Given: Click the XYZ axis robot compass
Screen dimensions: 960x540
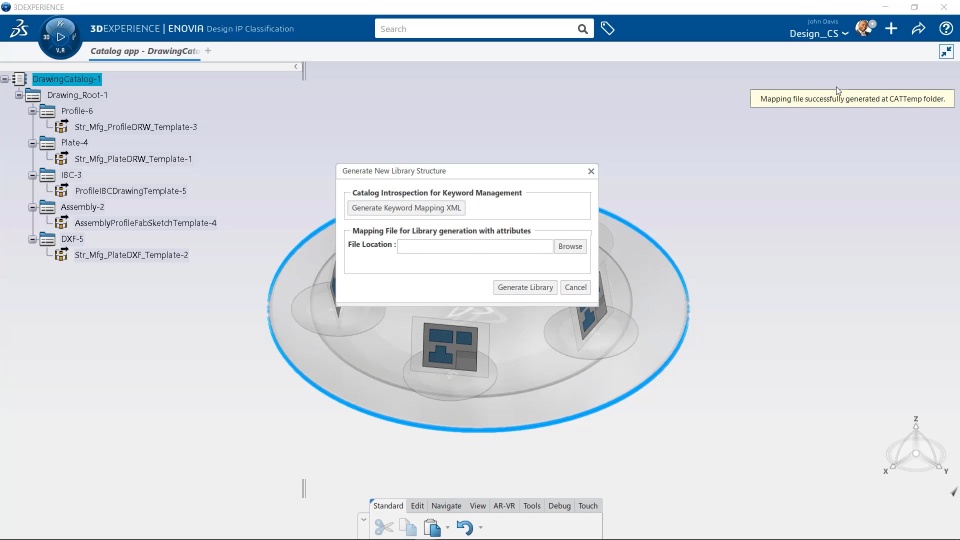Looking at the screenshot, I should tap(916, 446).
